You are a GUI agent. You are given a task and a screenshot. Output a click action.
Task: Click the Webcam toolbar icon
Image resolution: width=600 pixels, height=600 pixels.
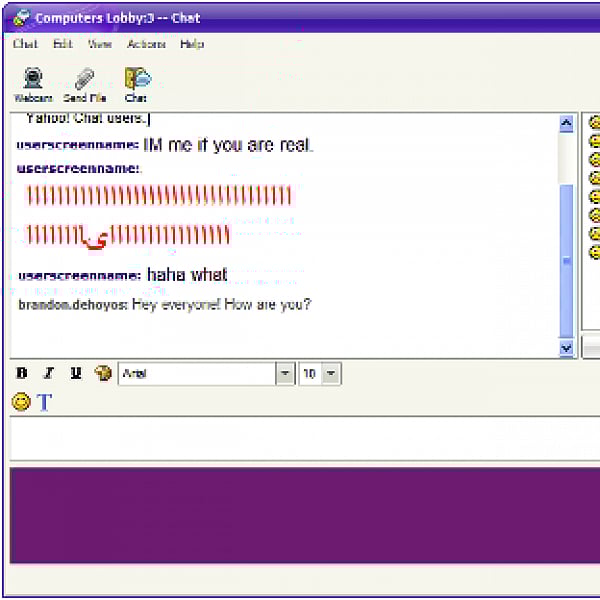click(x=32, y=79)
